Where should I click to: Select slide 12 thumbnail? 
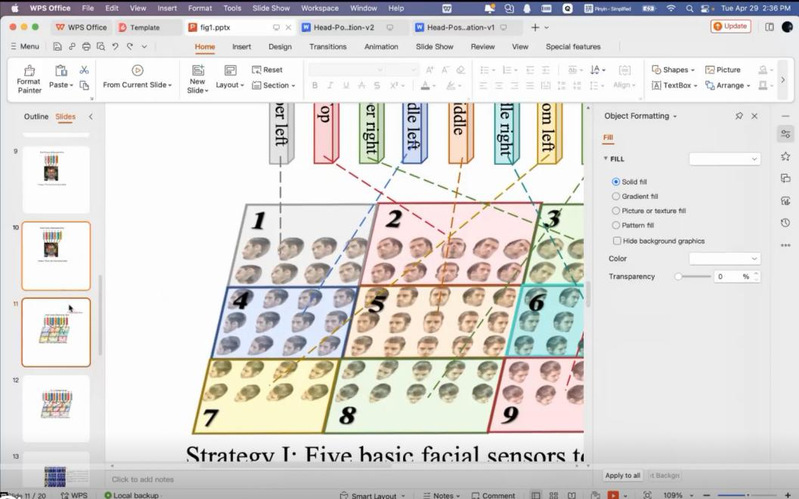pyautogui.click(x=56, y=408)
